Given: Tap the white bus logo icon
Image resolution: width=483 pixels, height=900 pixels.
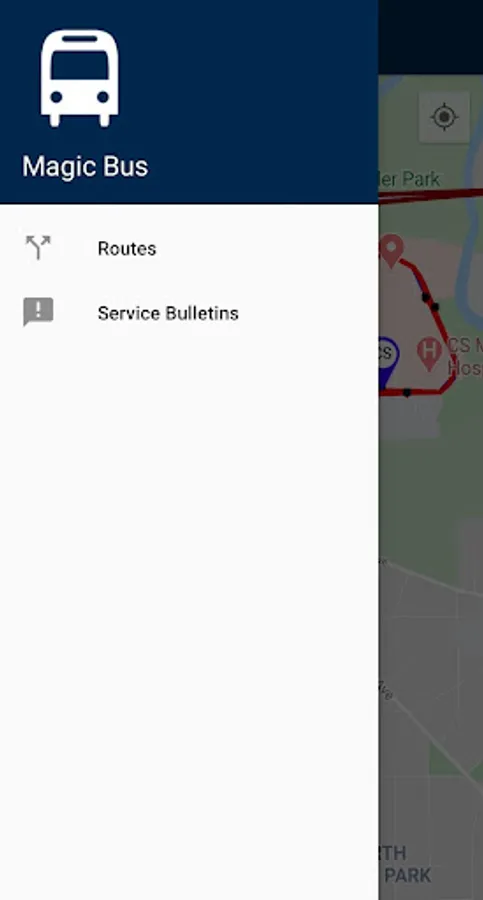Looking at the screenshot, I should click(80, 79).
